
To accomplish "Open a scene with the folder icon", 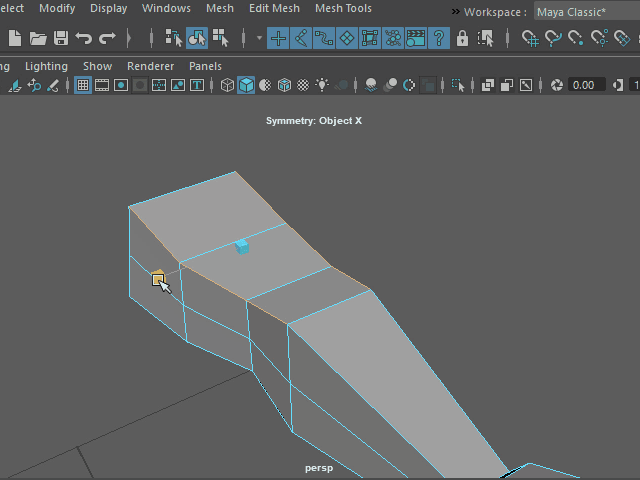I will click(38, 38).
